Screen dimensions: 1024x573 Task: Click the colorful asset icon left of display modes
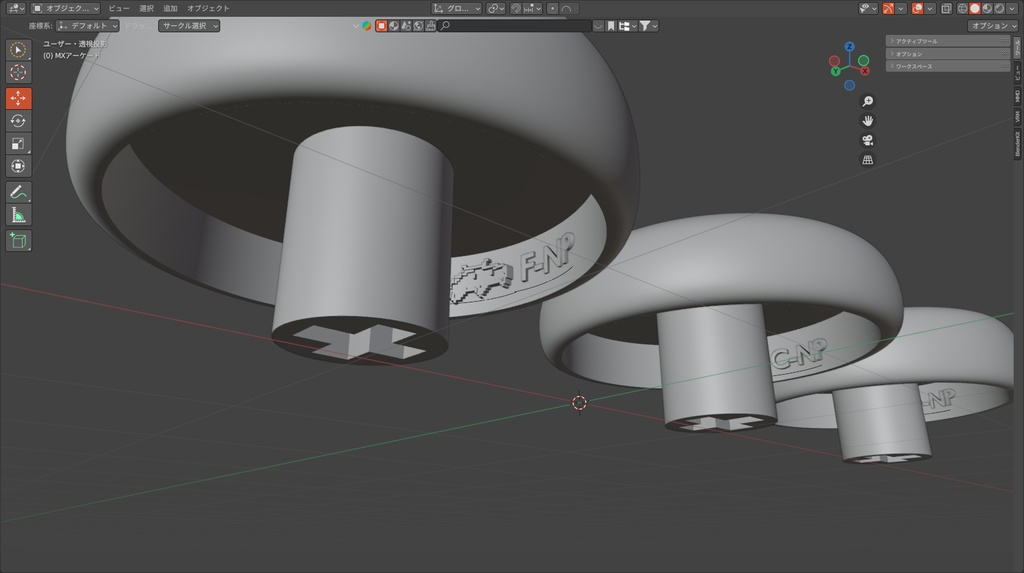[366, 25]
